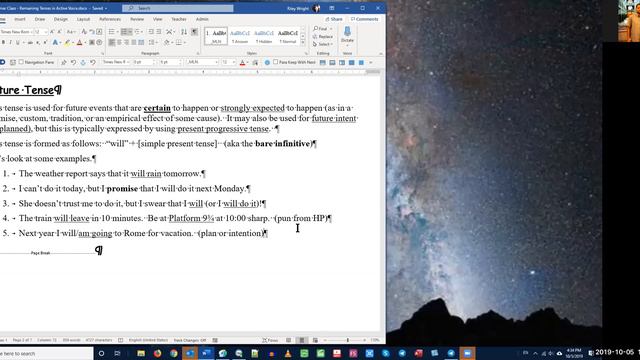Open the Draw tab
This screenshot has width=640, height=360.
pyautogui.click(x=40, y=19)
